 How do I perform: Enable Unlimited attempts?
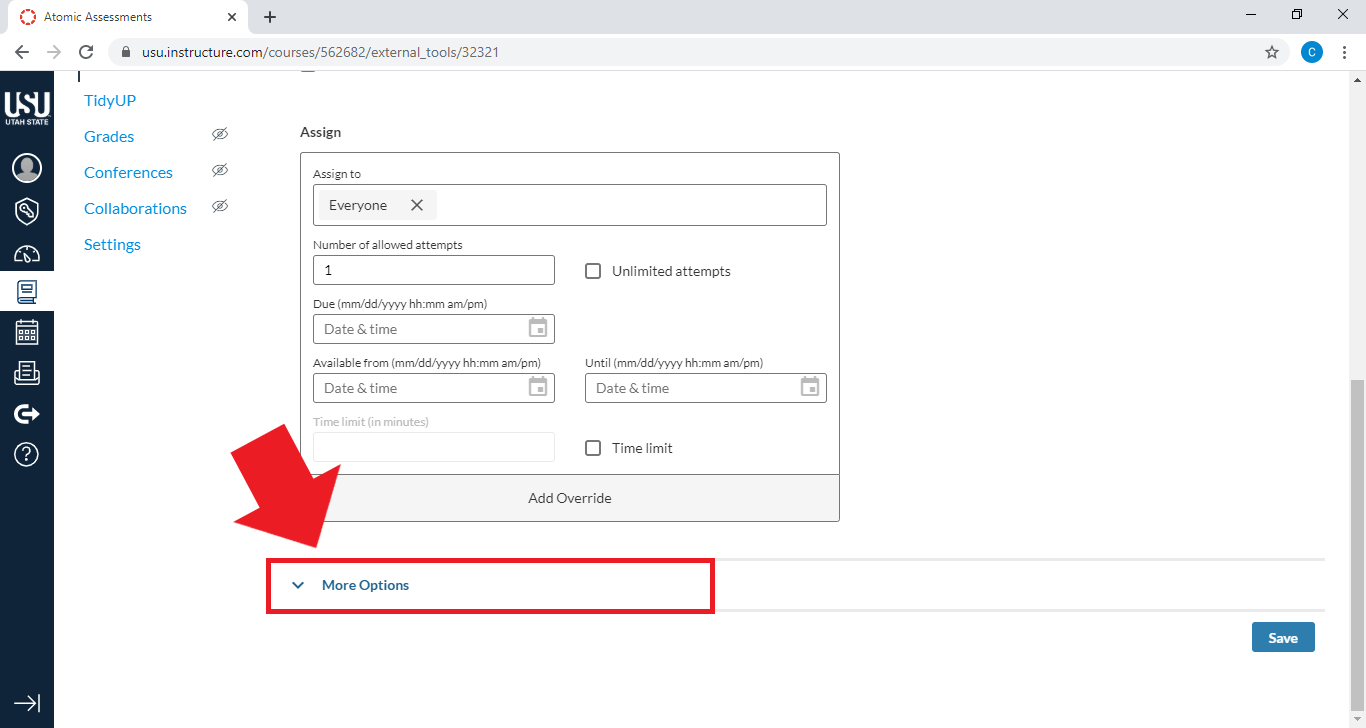click(592, 270)
